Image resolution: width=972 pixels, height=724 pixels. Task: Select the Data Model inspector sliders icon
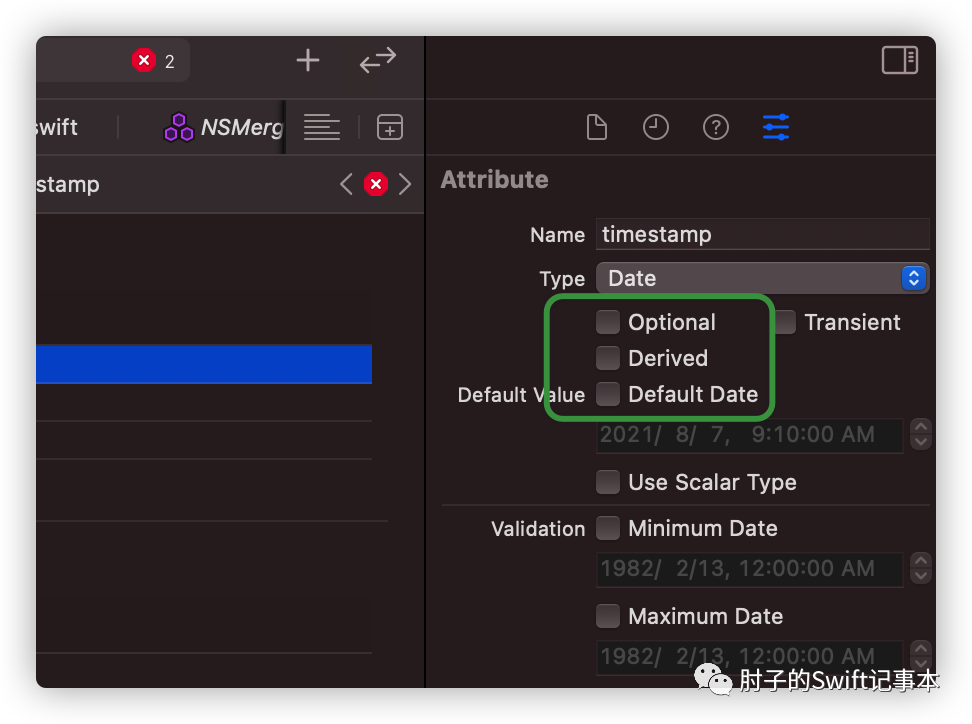pos(775,127)
